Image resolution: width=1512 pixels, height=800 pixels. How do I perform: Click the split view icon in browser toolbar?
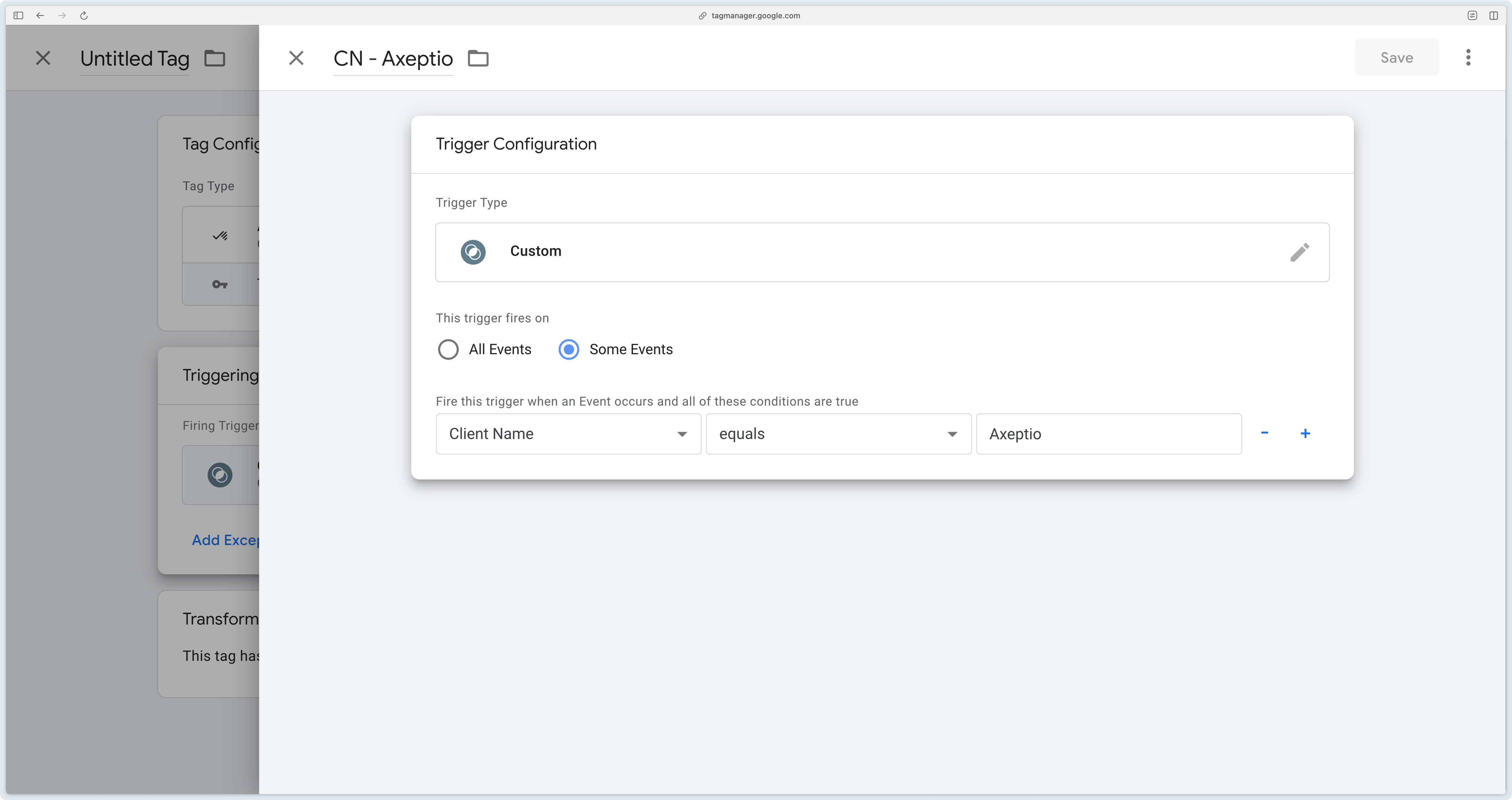coord(1493,15)
